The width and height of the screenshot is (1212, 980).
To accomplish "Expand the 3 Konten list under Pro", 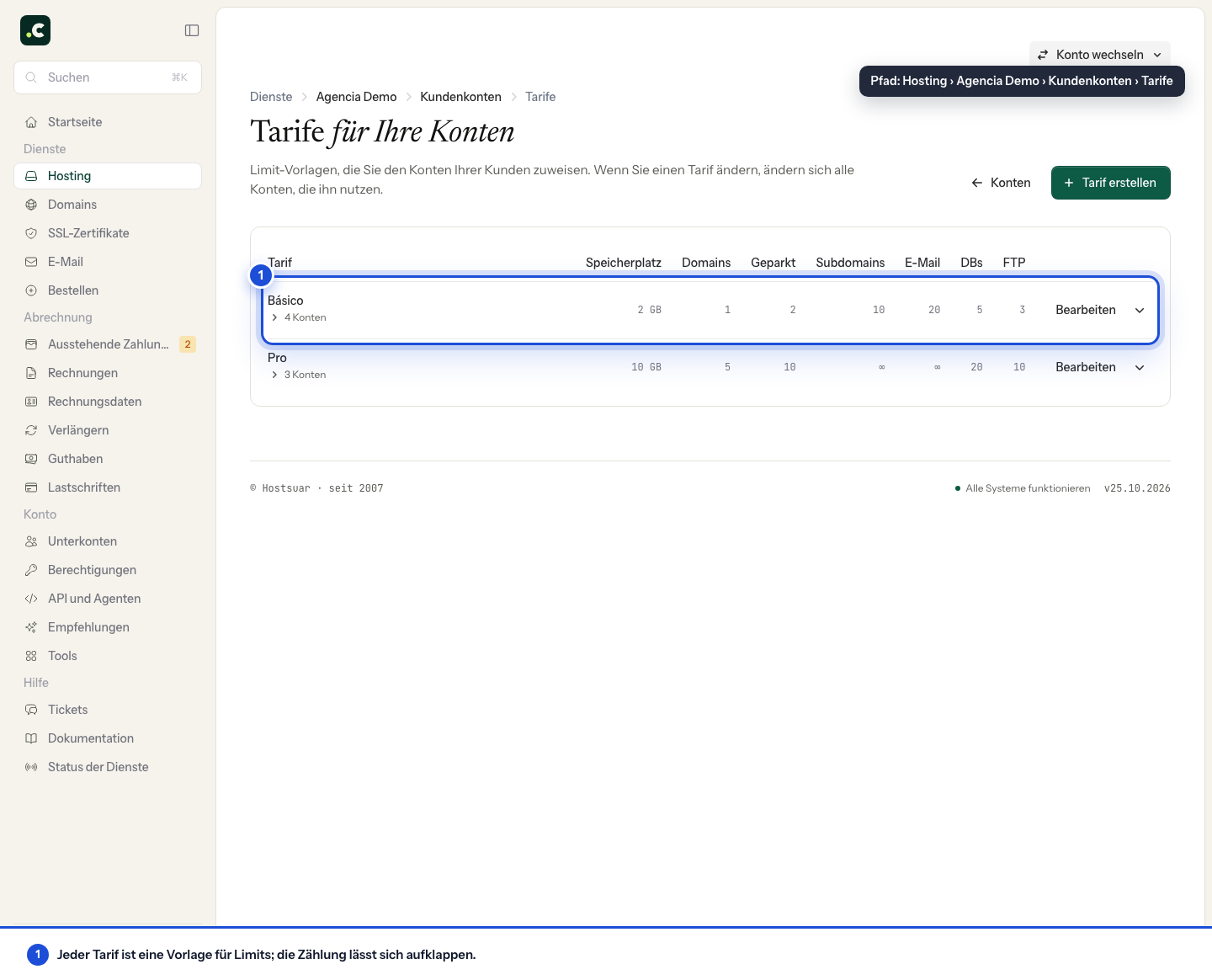I will (298, 375).
